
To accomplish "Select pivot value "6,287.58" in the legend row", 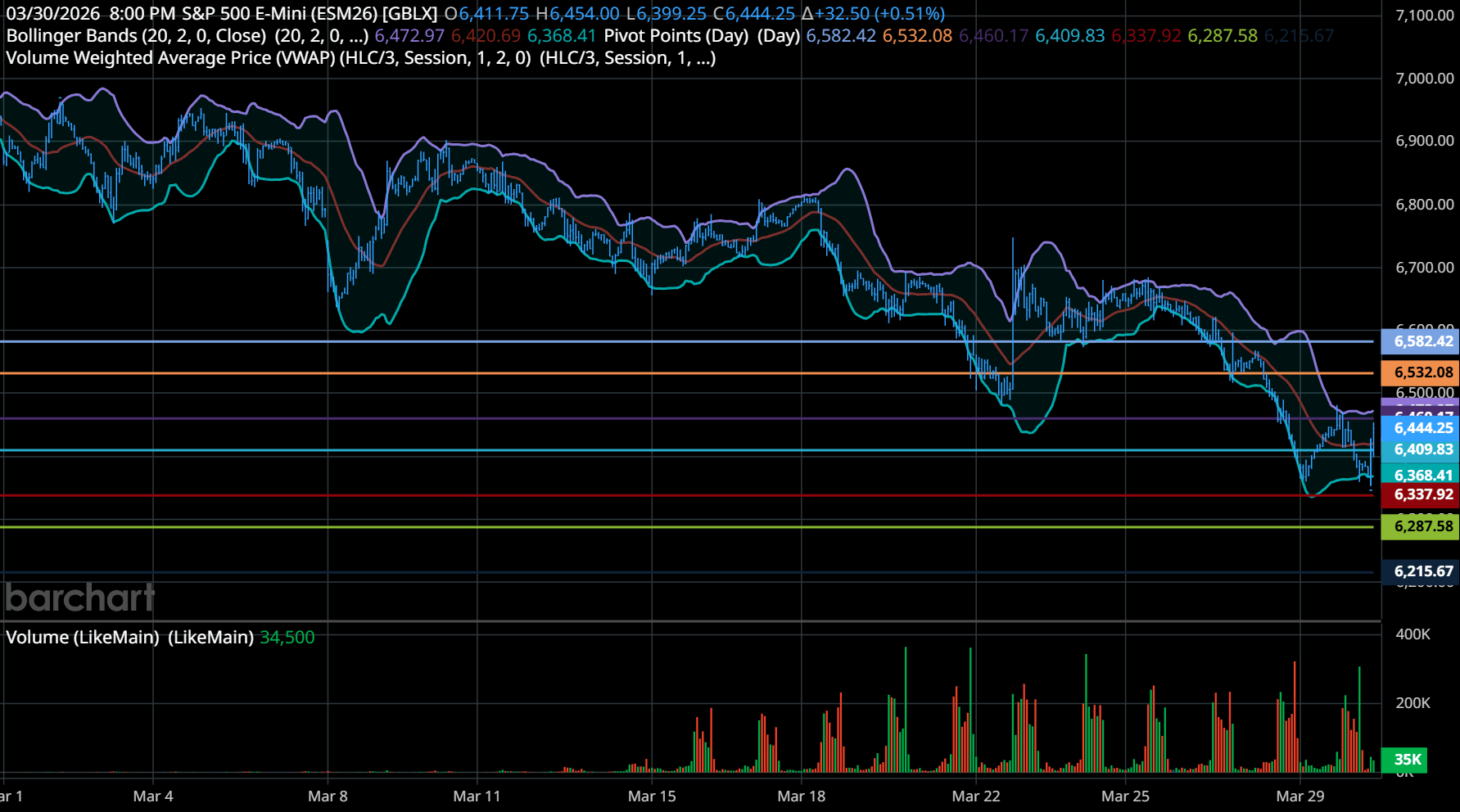I will click(x=1223, y=36).
